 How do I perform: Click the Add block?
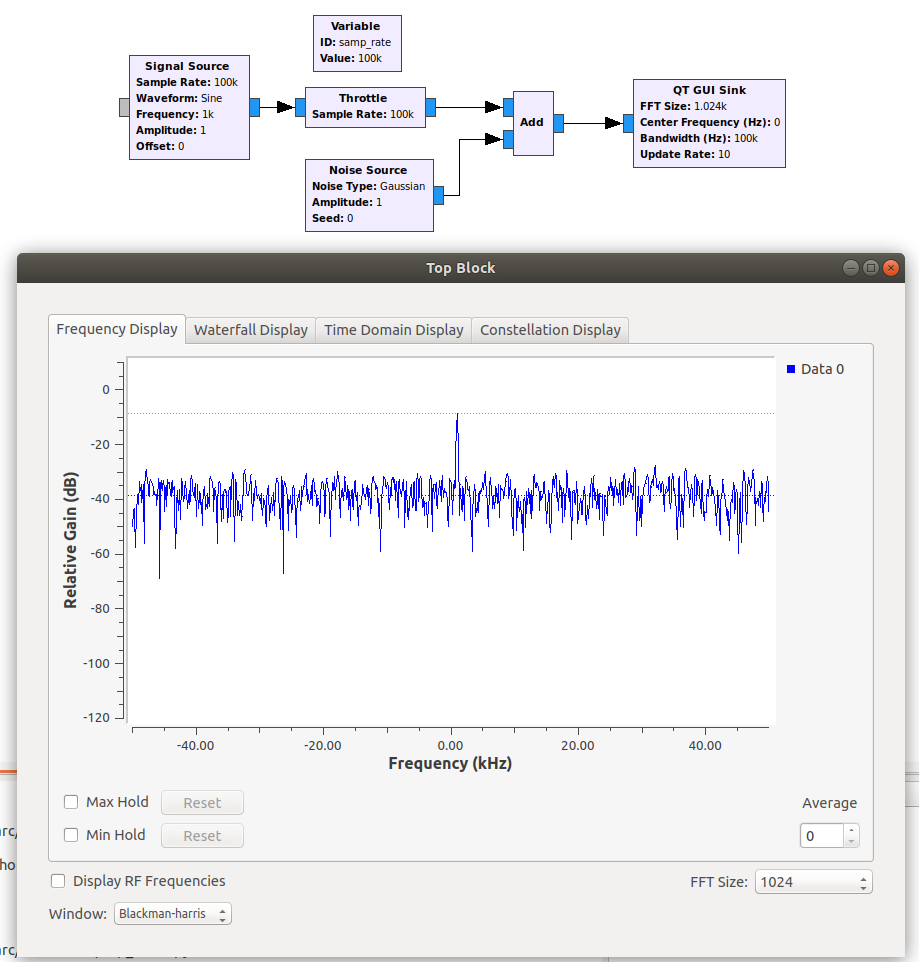(532, 122)
